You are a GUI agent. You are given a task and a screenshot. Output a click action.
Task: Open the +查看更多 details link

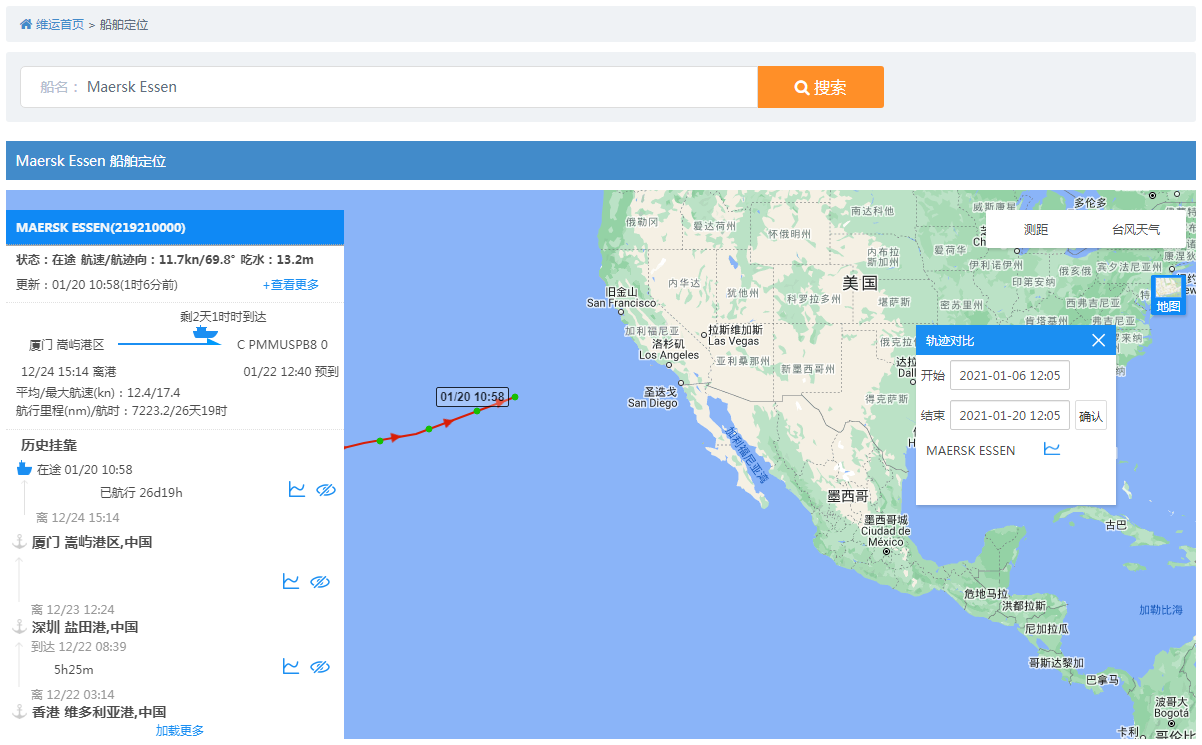pyautogui.click(x=291, y=285)
